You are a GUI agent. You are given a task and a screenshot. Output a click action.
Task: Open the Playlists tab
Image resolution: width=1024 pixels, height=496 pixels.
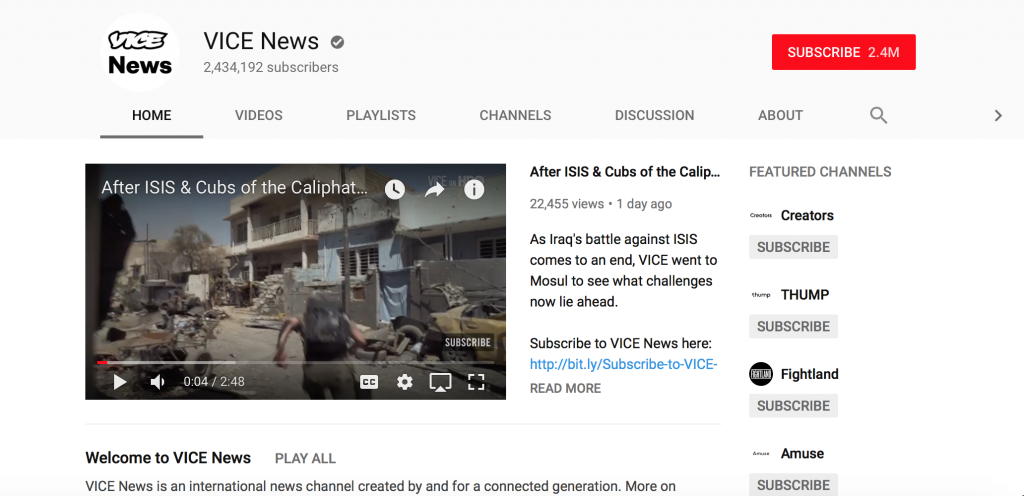tap(381, 115)
